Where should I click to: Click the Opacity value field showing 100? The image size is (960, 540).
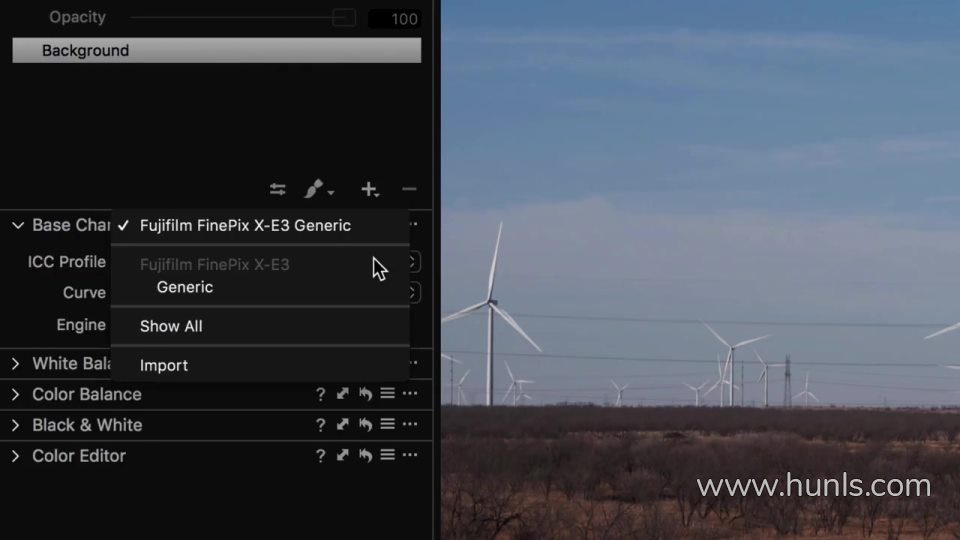(x=394, y=19)
